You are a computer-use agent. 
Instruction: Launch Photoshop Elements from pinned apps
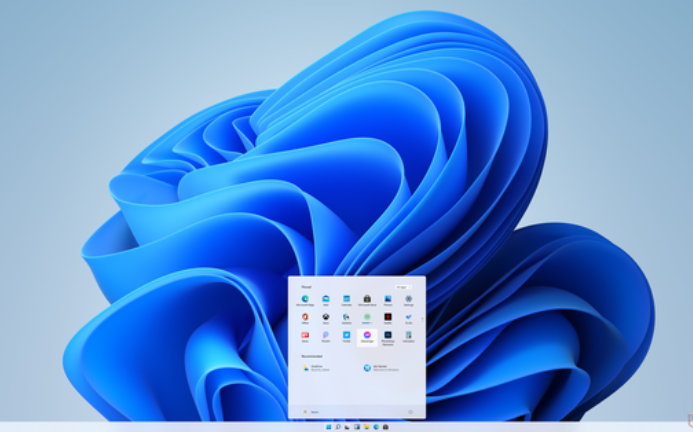point(388,338)
